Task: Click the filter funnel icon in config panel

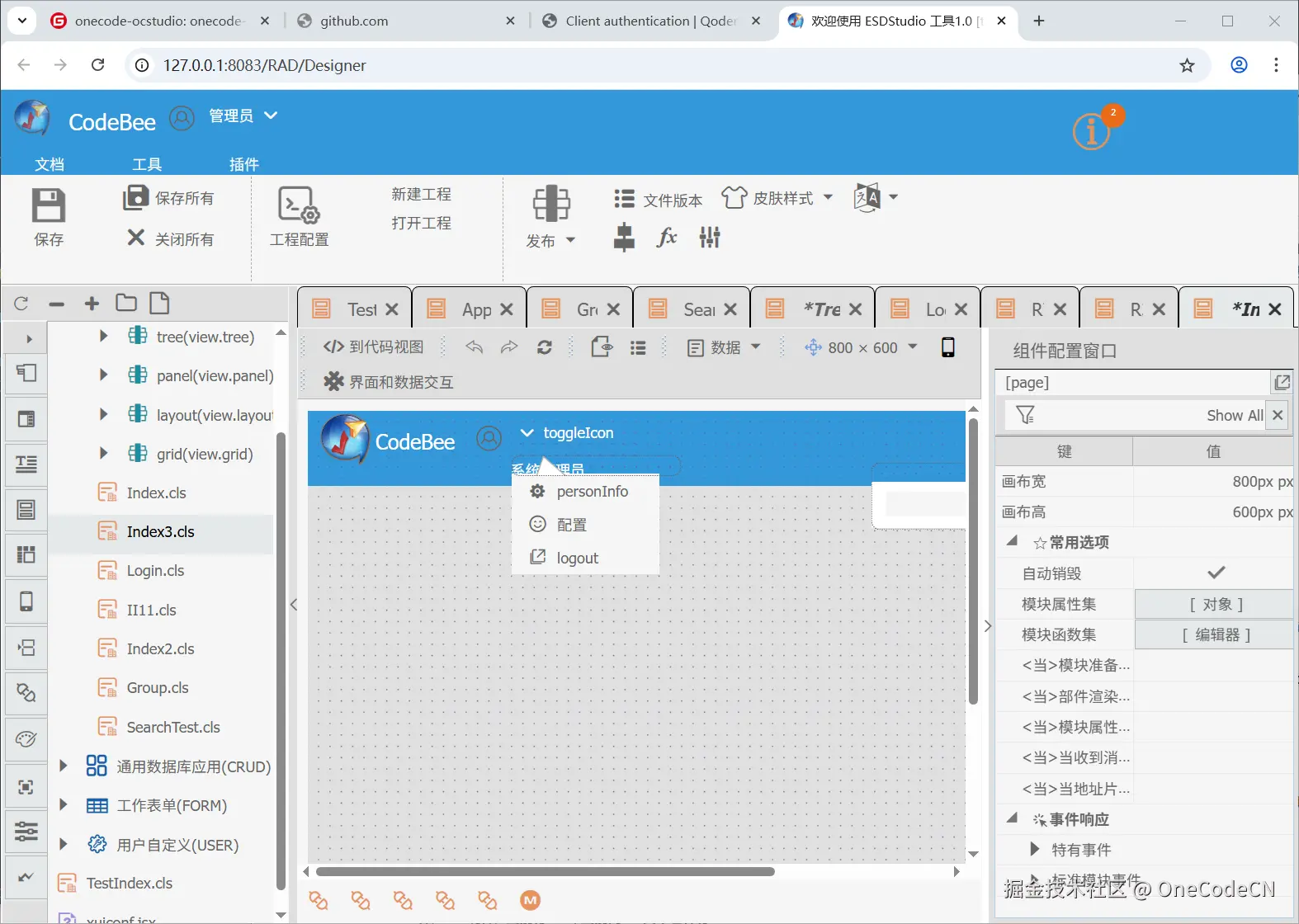Action: pos(1025,415)
